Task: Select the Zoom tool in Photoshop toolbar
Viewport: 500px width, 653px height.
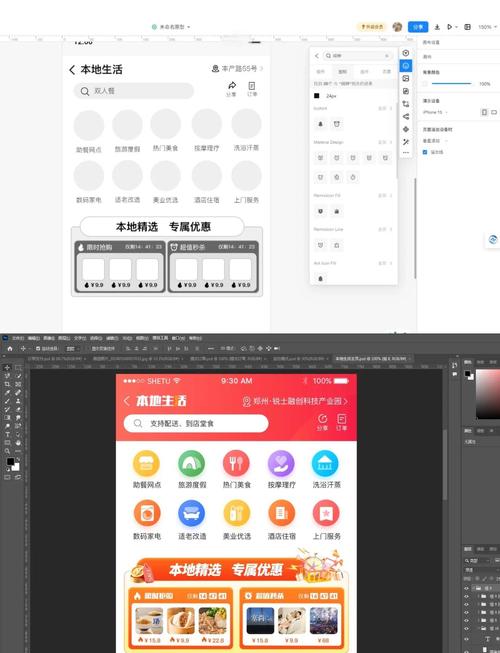Action: click(7, 451)
